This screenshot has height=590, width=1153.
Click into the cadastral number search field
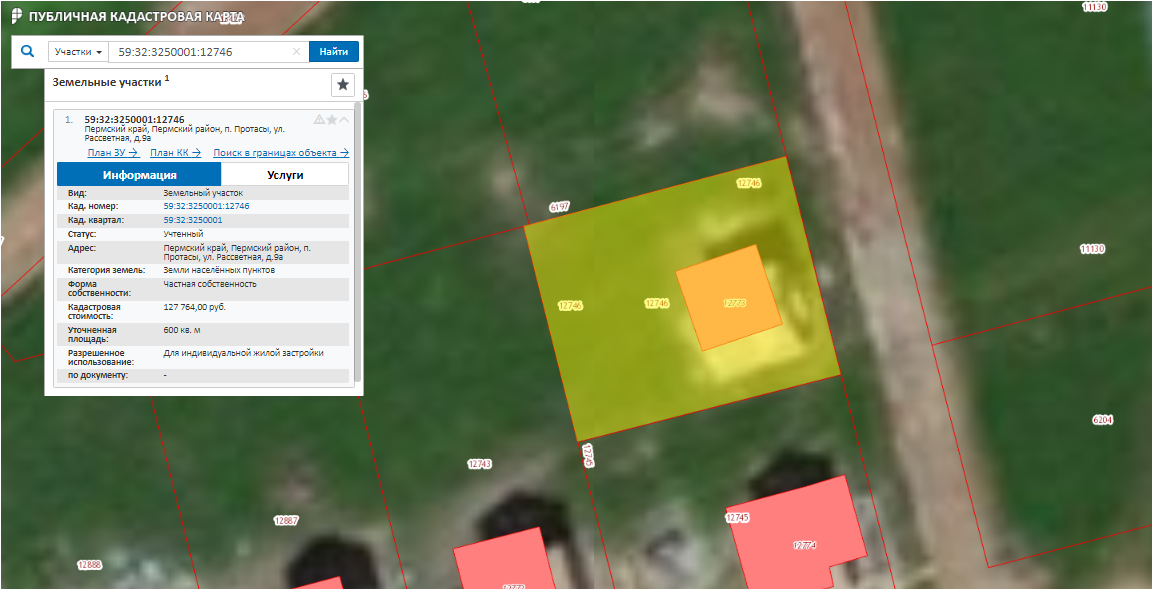tap(200, 52)
